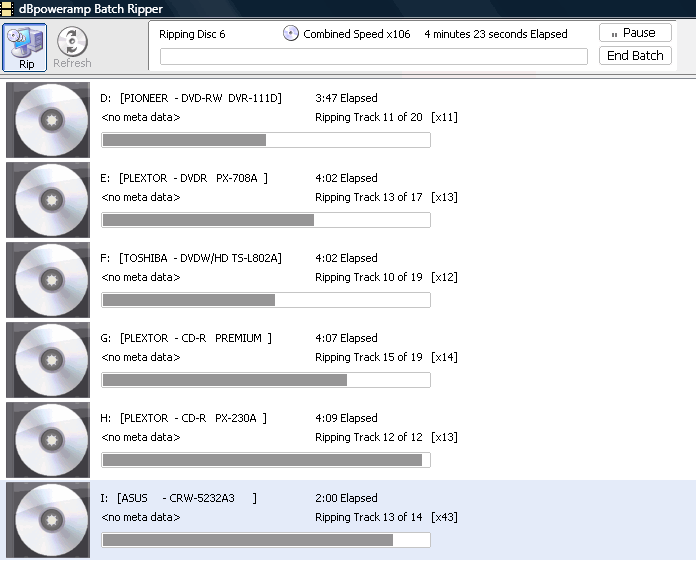Click 'Ripping Track 15 of 19' status
Screen dimensions: 696x568
coord(368,357)
